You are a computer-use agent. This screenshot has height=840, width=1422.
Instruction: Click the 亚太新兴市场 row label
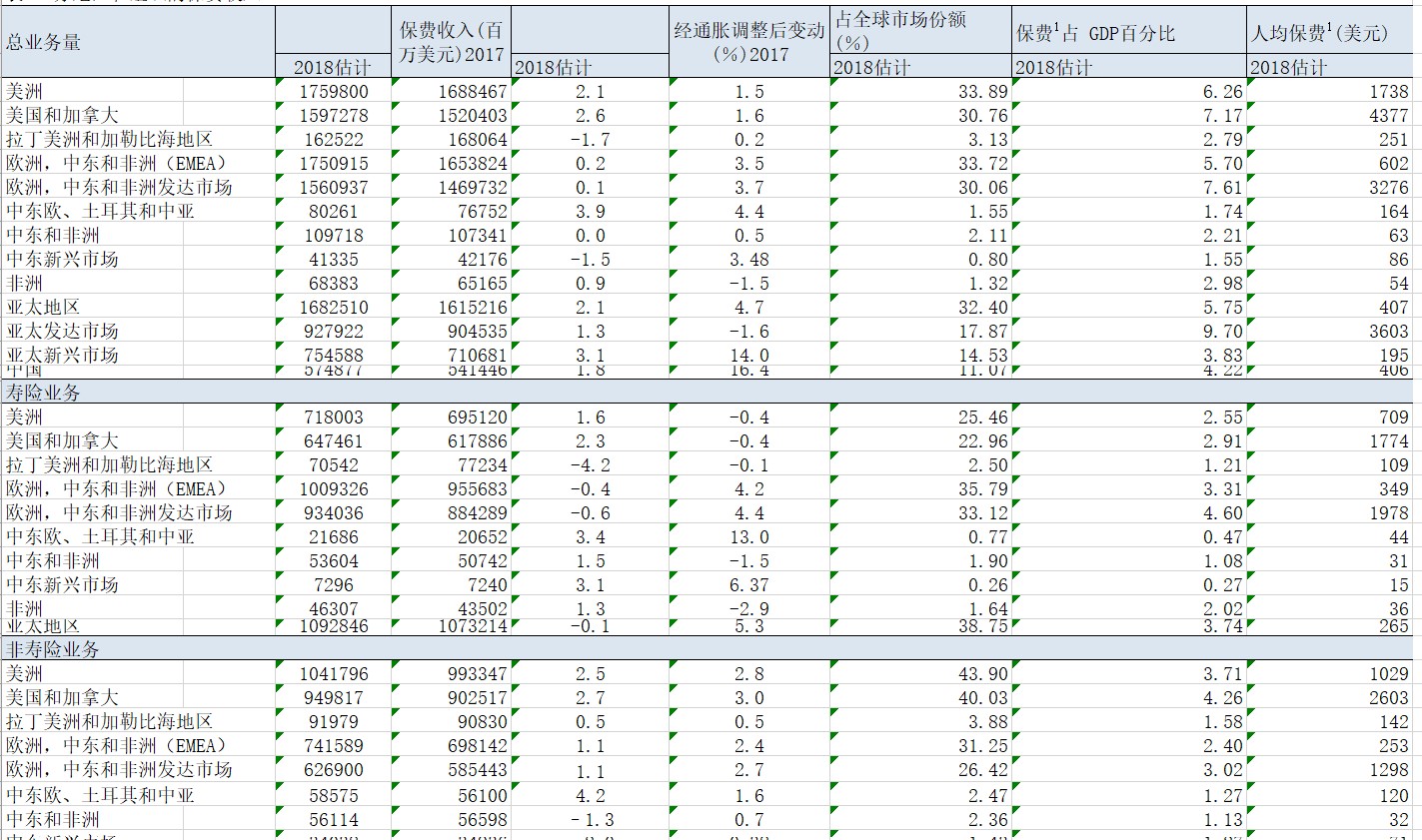pyautogui.click(x=62, y=355)
